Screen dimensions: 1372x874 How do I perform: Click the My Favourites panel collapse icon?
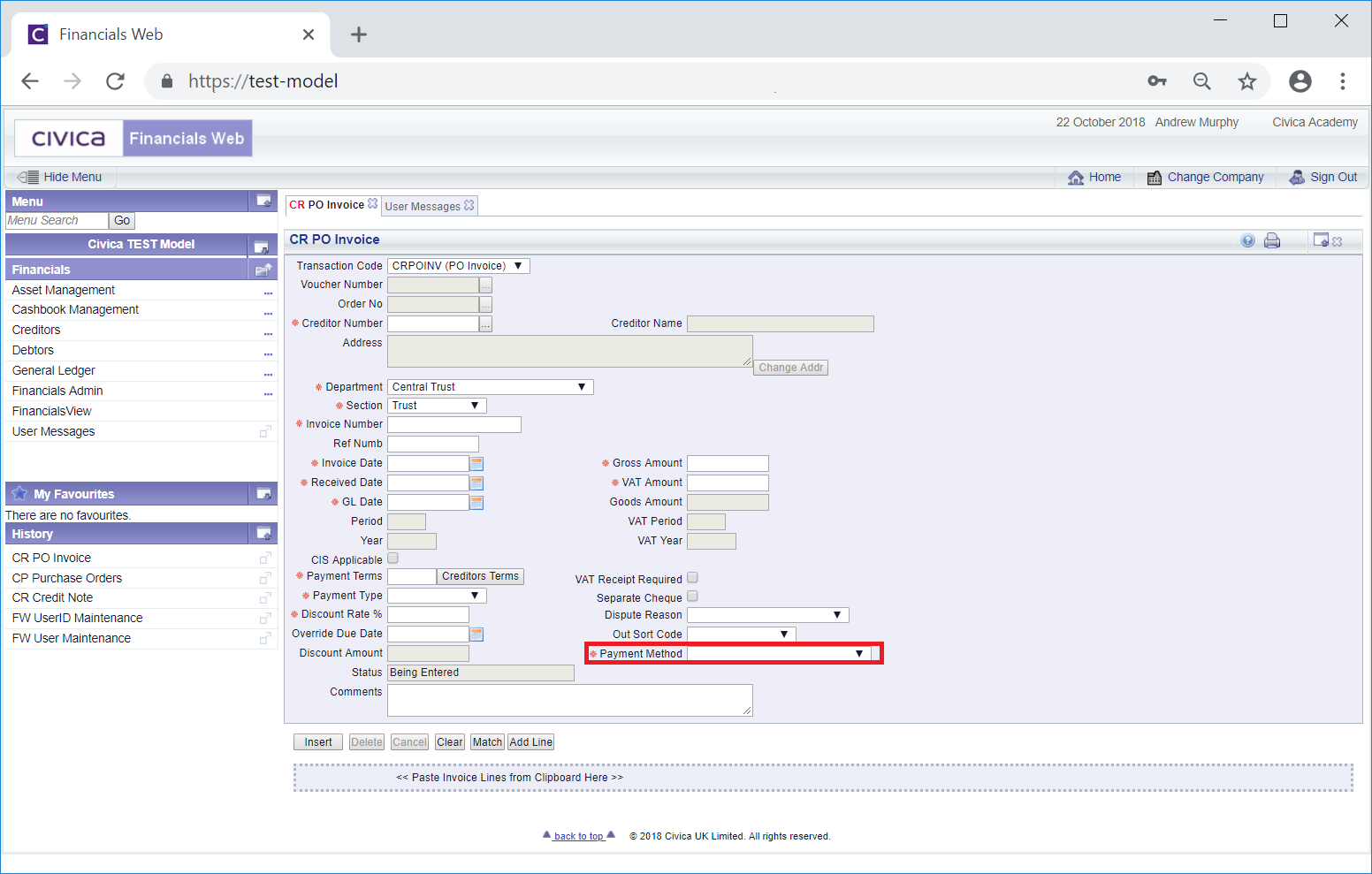pyautogui.click(x=263, y=494)
